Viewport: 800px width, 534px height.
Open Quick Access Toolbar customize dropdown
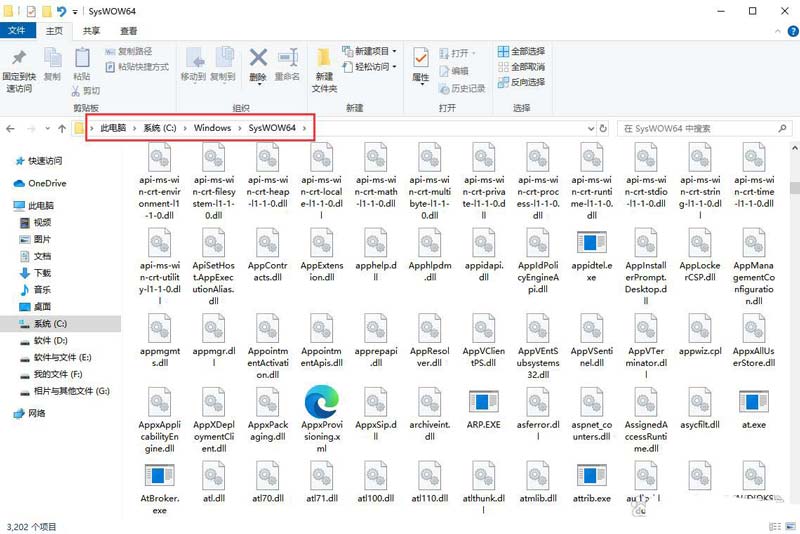[75, 11]
